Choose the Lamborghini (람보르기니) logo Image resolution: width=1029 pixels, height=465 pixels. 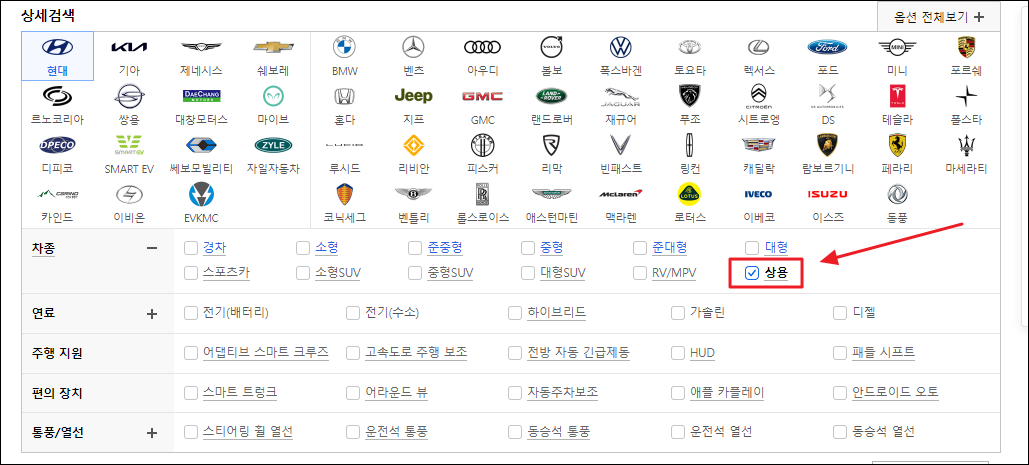pos(827,146)
